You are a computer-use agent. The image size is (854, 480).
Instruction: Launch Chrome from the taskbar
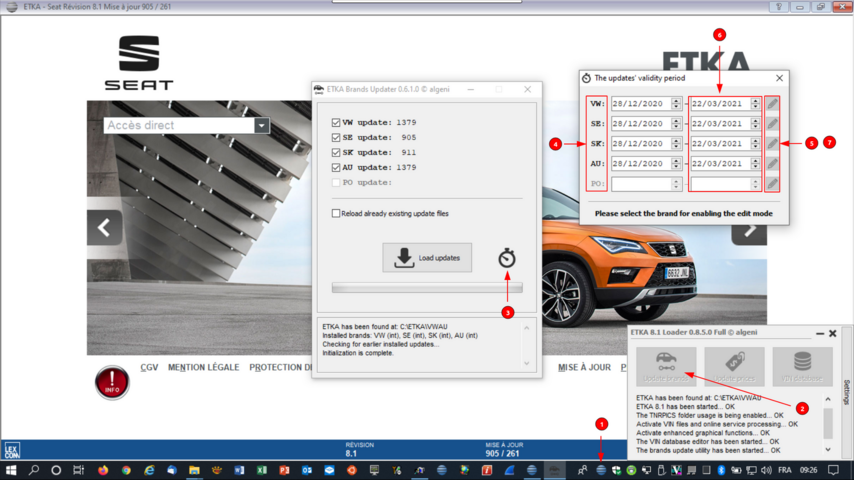(126, 470)
